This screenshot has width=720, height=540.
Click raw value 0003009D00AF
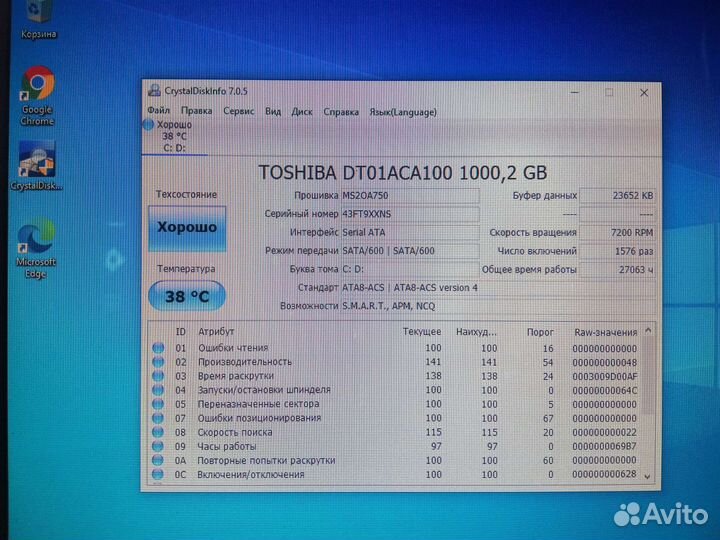coord(604,377)
